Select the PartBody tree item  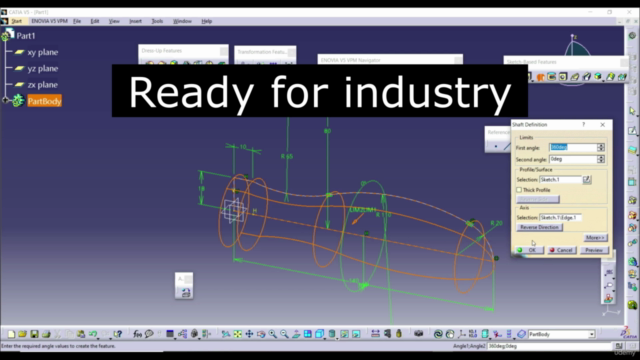[44, 101]
